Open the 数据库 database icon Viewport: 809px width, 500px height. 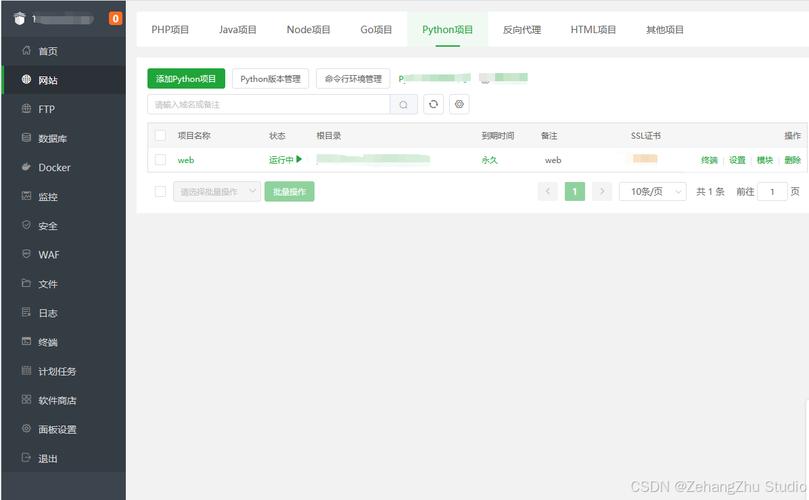26,138
